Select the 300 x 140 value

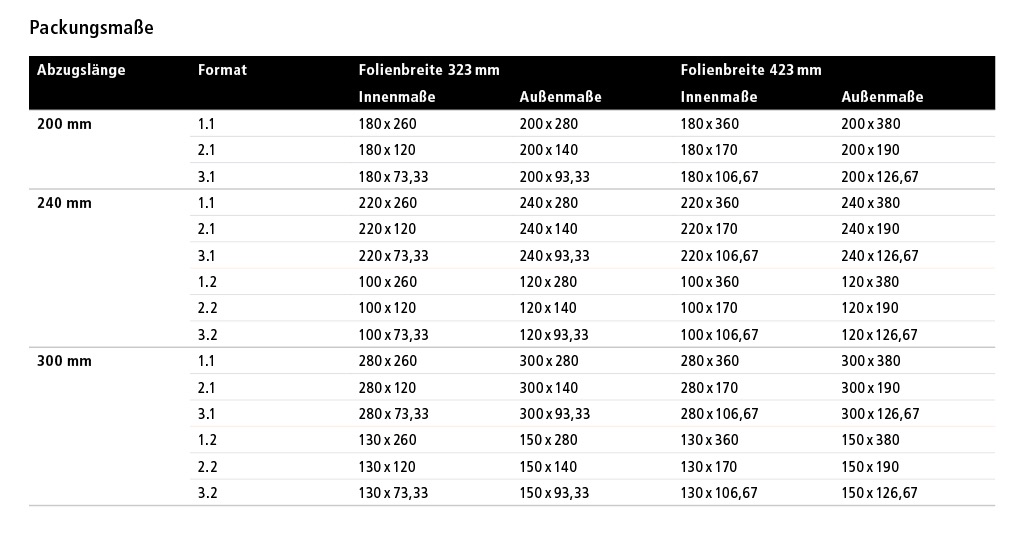click(549, 388)
